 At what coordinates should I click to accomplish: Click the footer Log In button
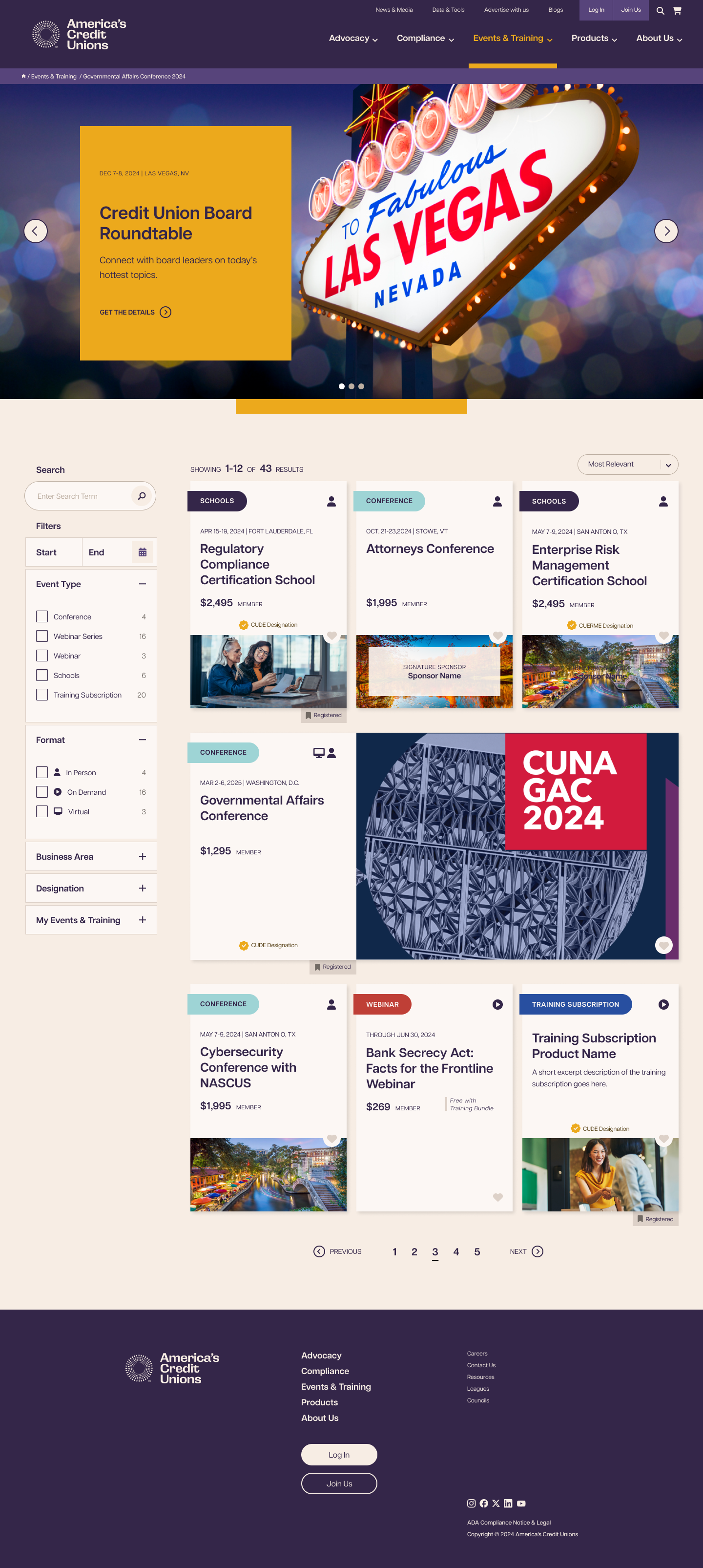tap(339, 1454)
